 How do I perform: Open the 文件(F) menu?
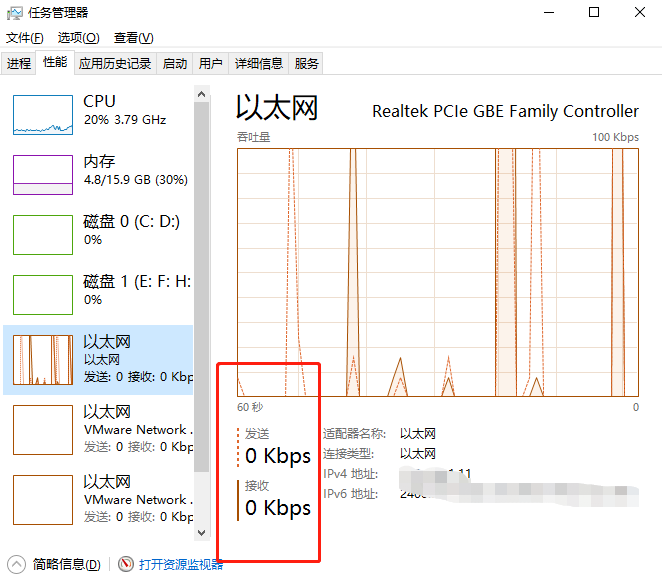[x=25, y=38]
